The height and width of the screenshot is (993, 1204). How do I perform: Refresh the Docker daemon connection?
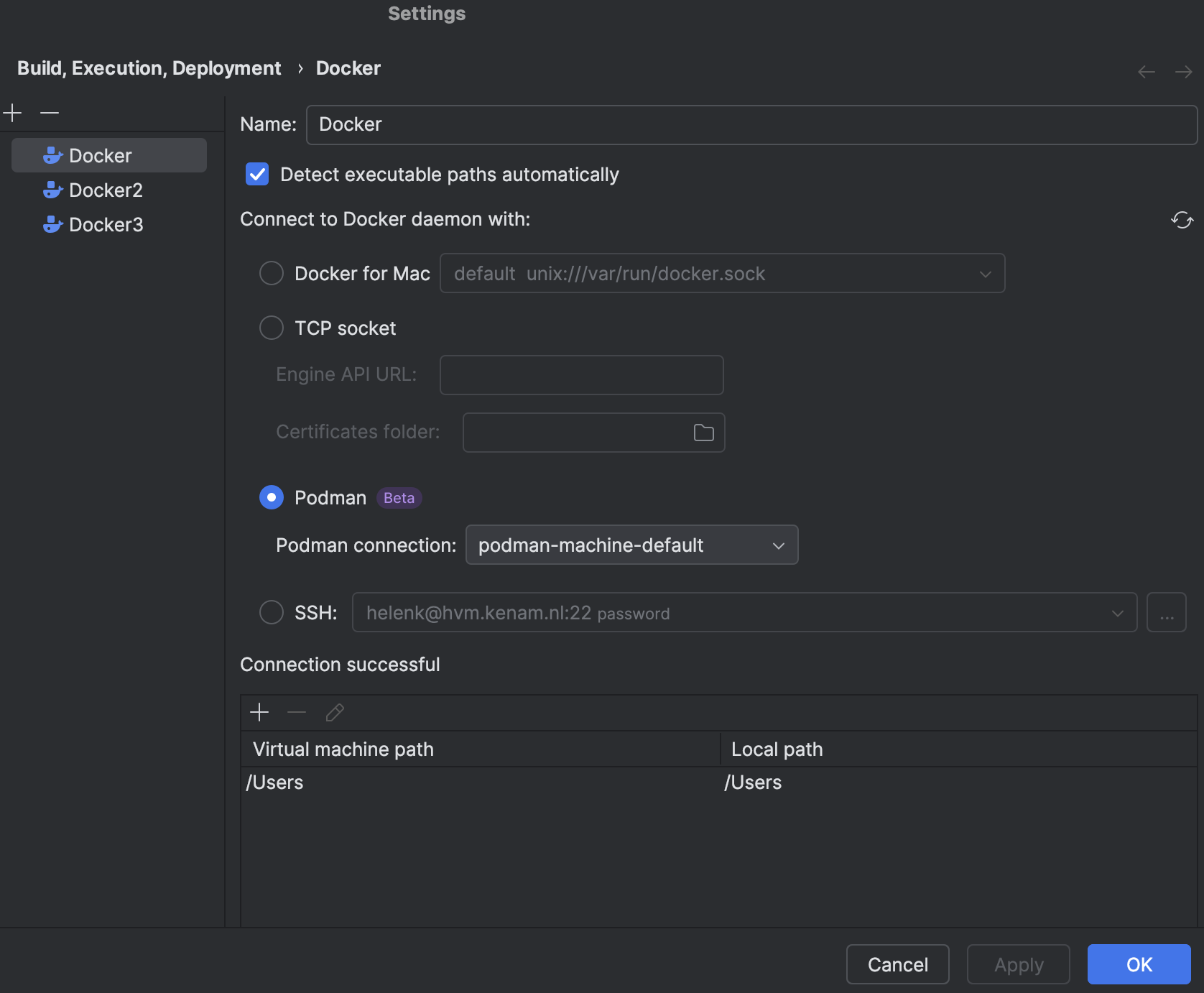[1182, 220]
